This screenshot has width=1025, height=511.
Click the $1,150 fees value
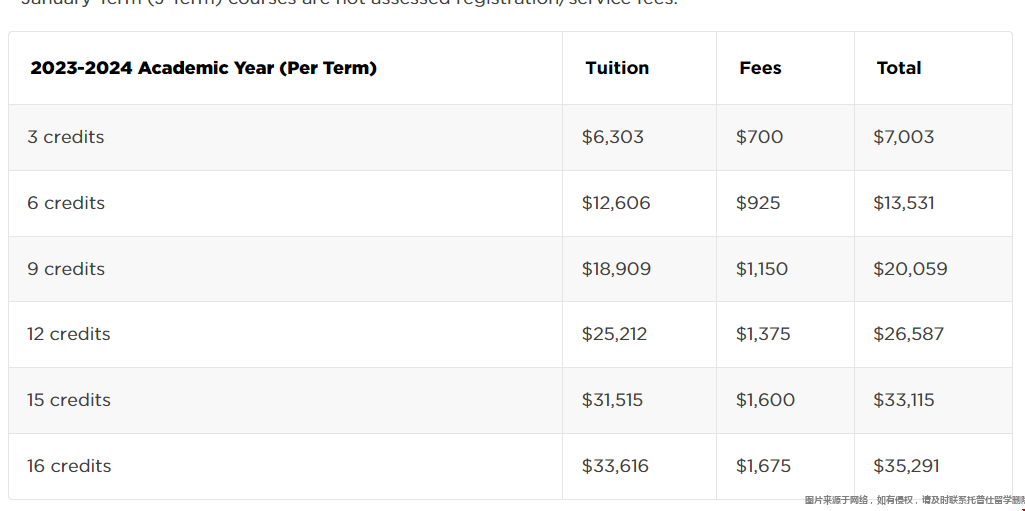[x=762, y=269]
